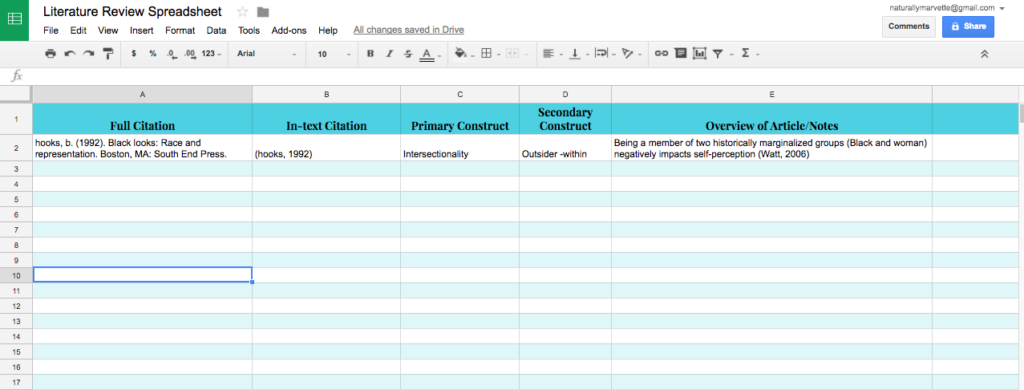Select the Outsider -within cell

(x=566, y=148)
